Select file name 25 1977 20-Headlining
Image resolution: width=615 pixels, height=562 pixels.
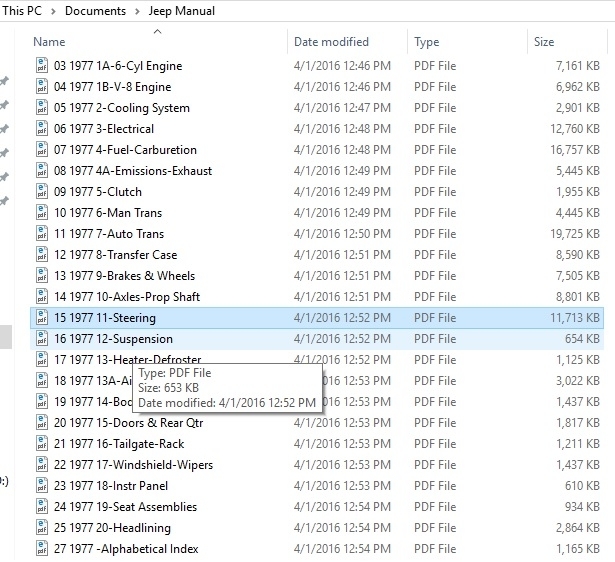tap(112, 527)
